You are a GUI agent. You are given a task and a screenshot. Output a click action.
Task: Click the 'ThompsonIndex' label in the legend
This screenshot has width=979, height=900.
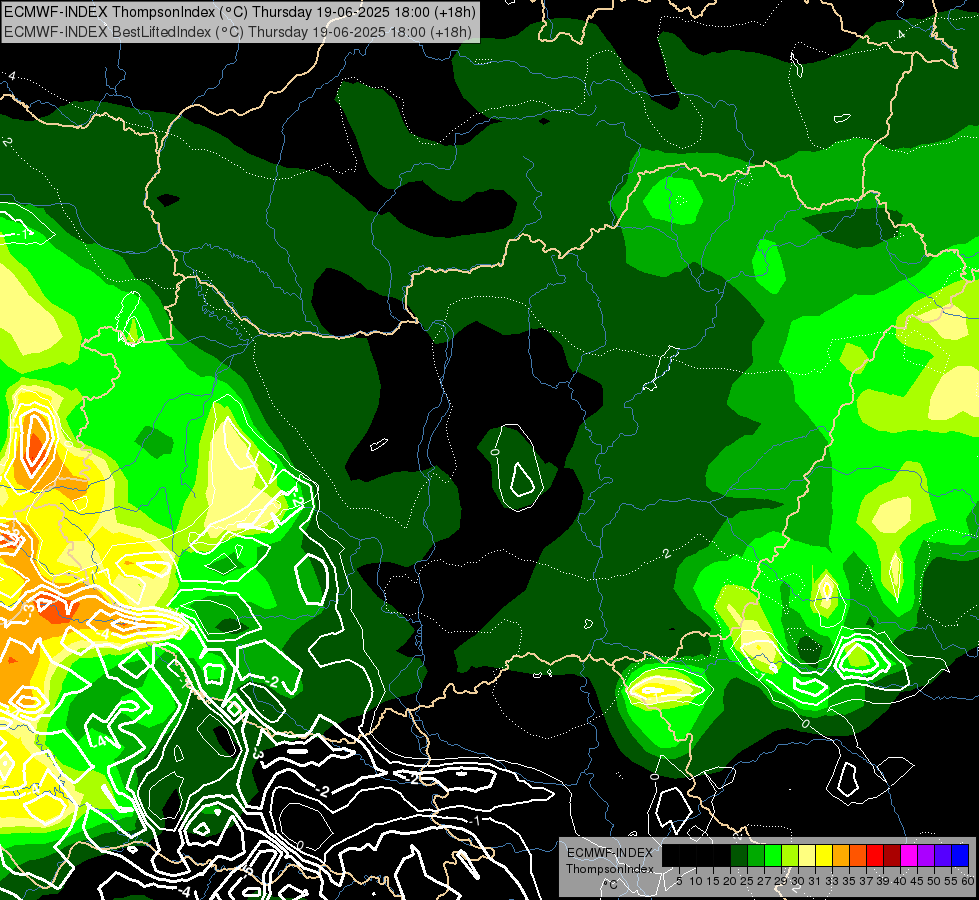click(610, 869)
